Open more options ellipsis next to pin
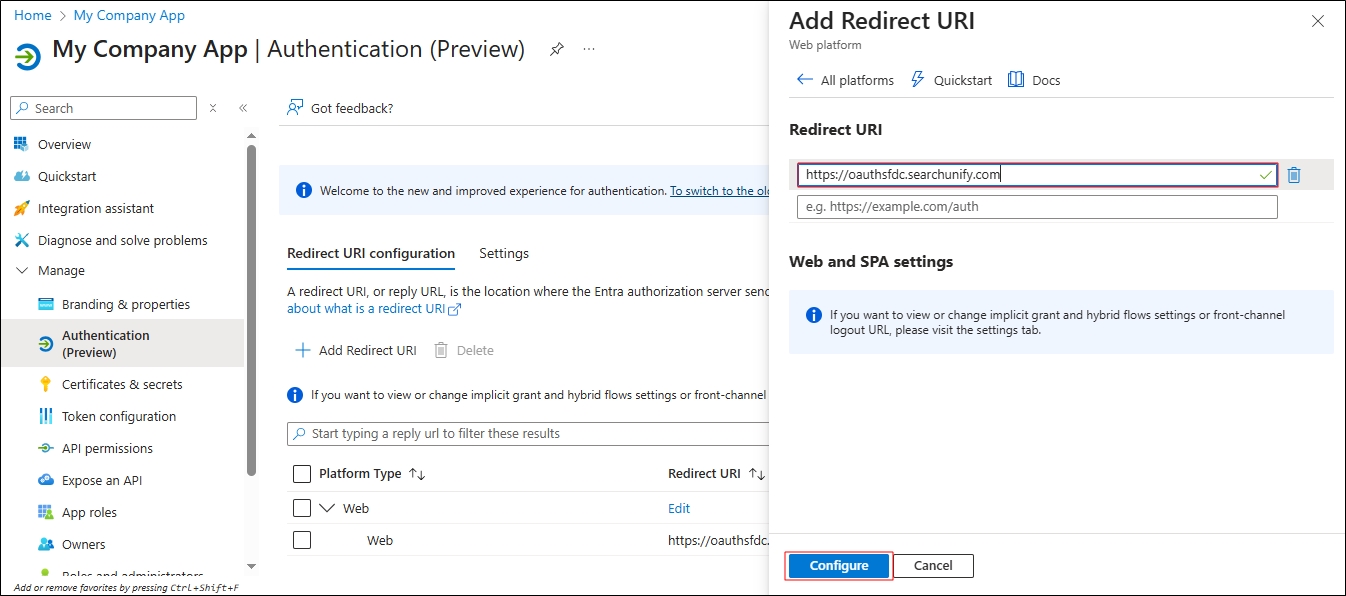 point(589,50)
